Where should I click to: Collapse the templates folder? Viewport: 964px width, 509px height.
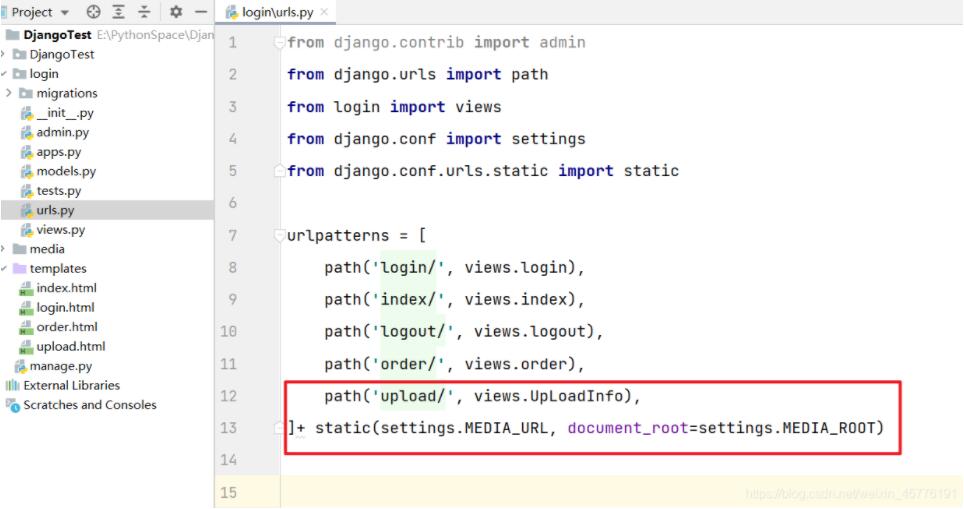point(4,268)
